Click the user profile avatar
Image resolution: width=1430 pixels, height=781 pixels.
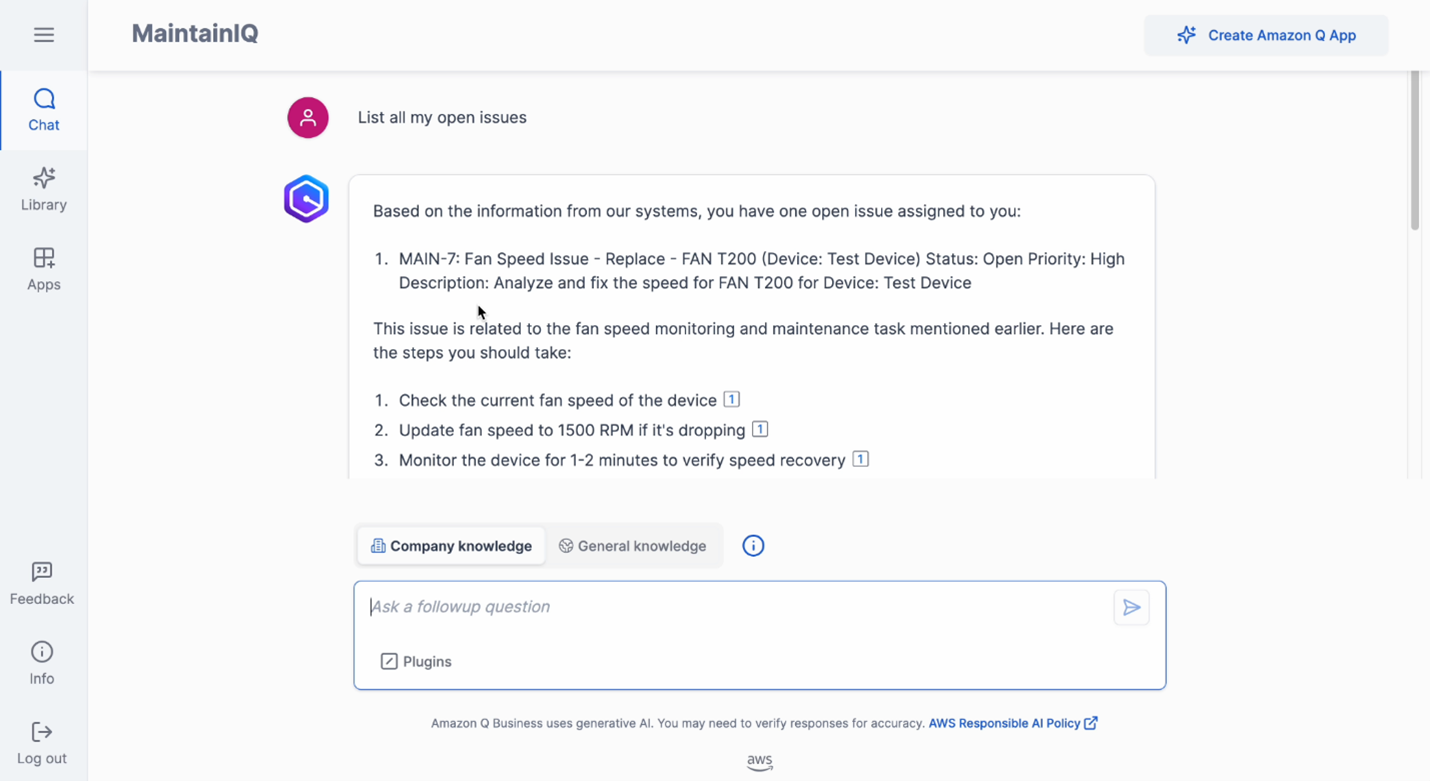point(308,118)
